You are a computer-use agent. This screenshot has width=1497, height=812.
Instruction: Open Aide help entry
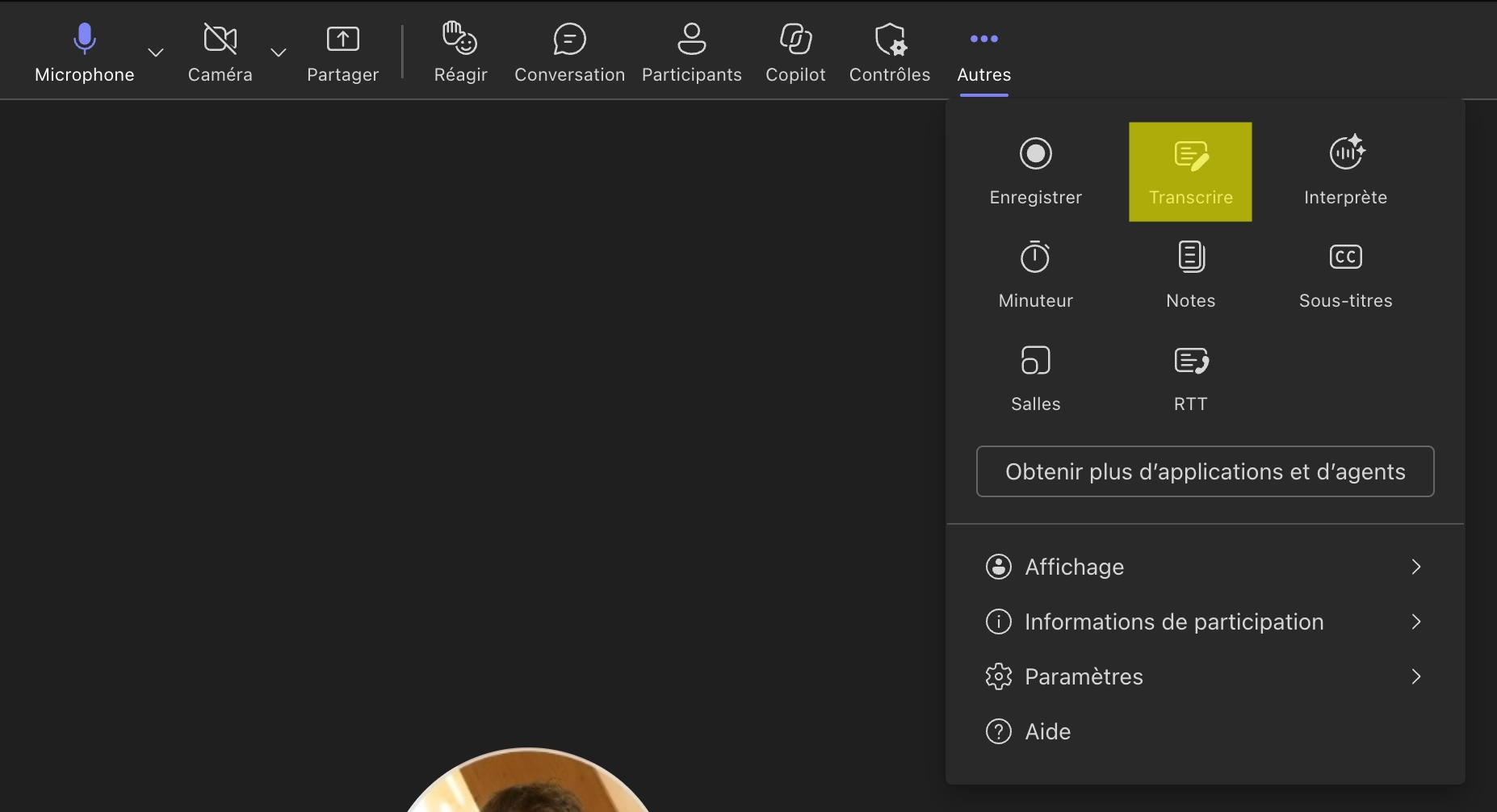click(1205, 731)
